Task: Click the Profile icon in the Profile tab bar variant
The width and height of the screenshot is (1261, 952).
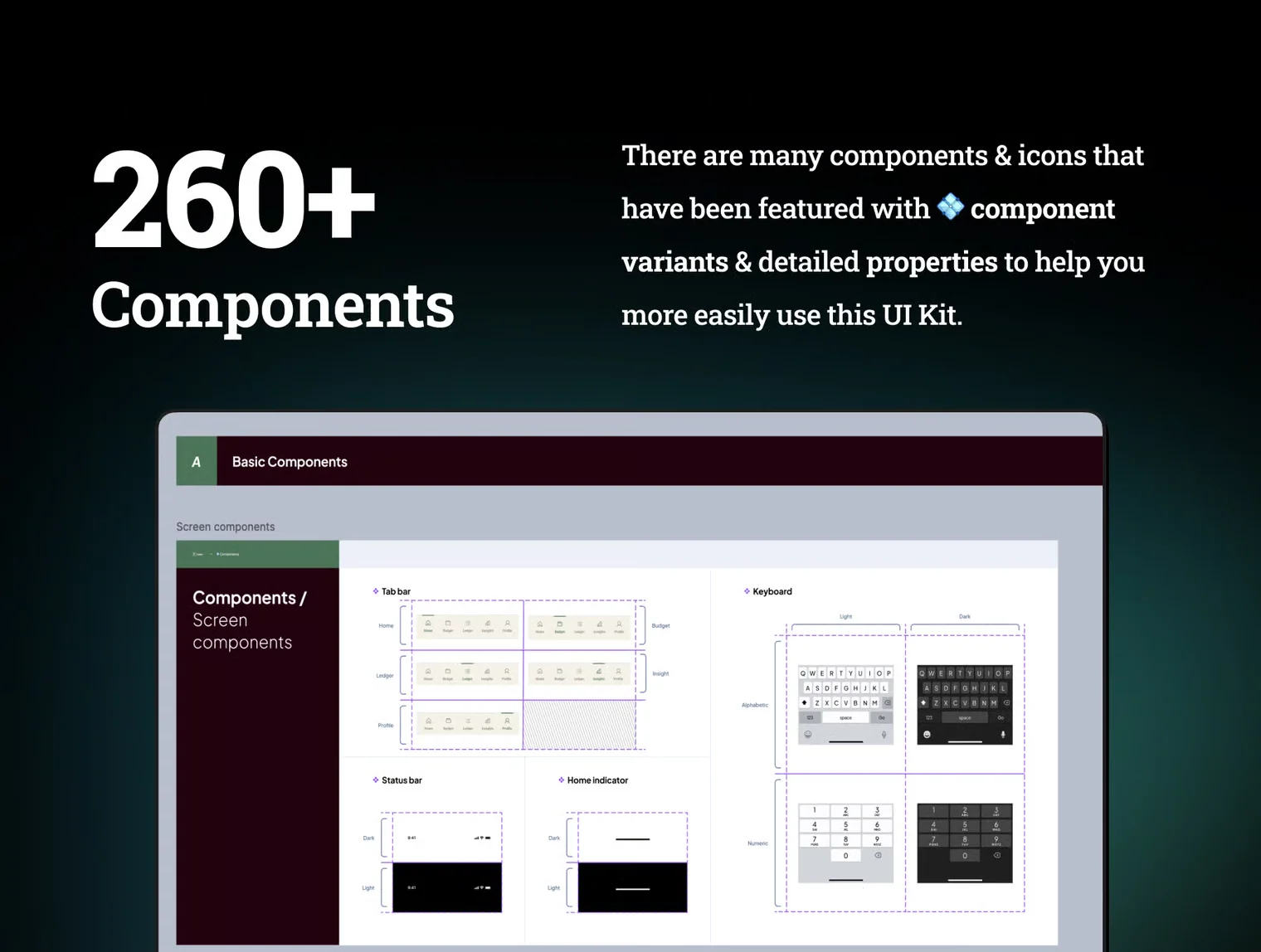Action: (507, 721)
